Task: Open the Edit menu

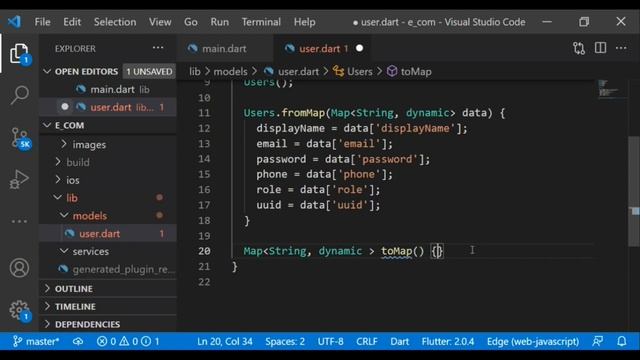Action: tap(72, 22)
